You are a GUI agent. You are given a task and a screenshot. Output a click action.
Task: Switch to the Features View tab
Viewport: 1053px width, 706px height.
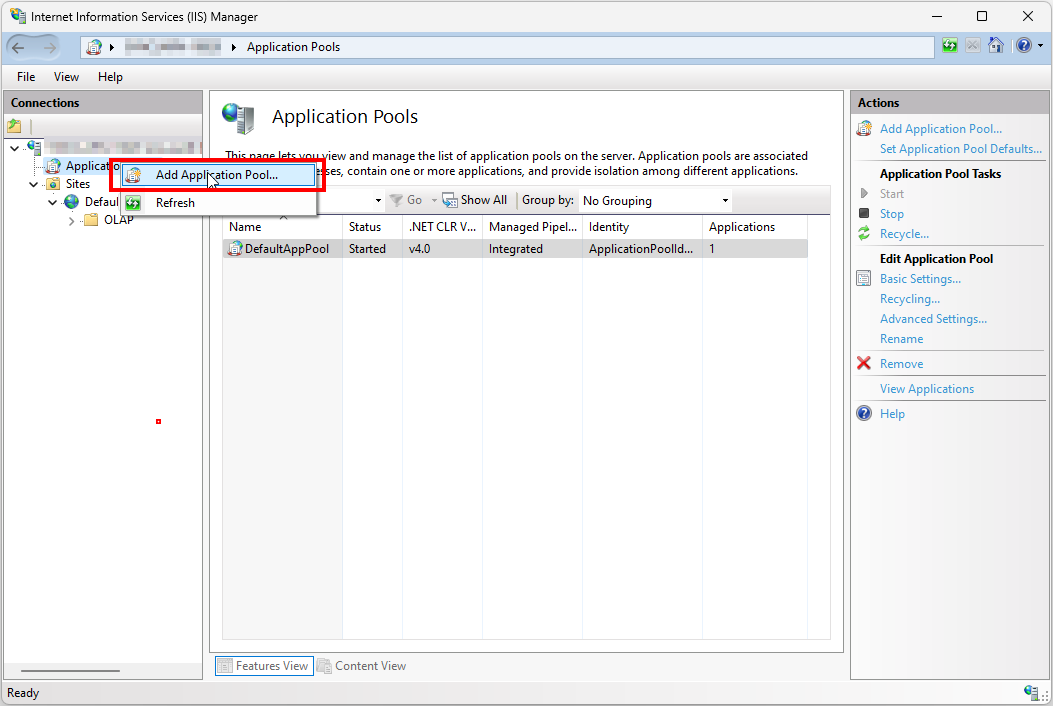[264, 666]
